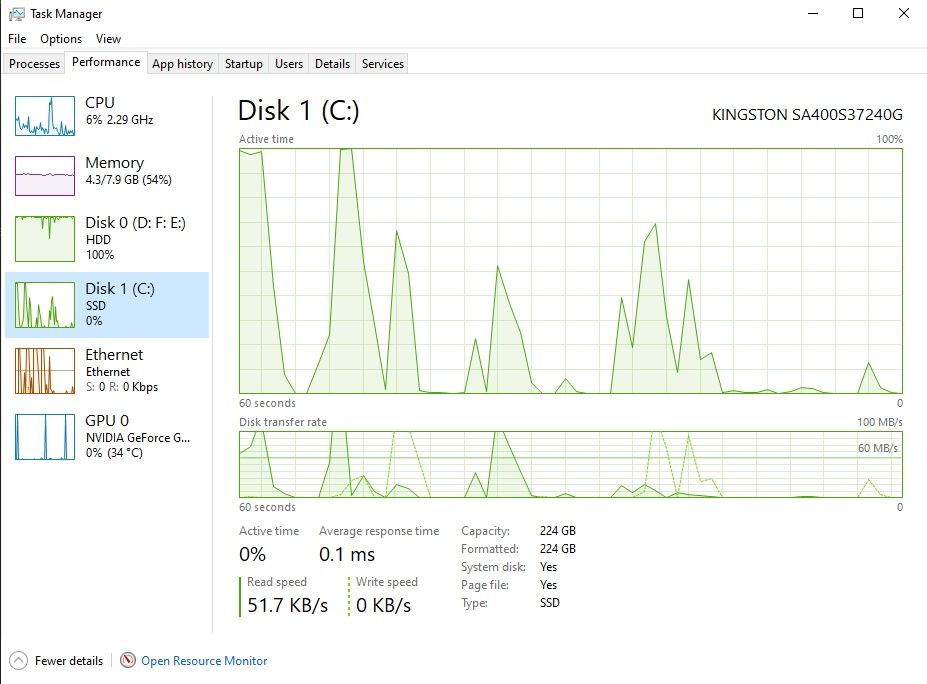The width and height of the screenshot is (927, 684).
Task: Click the Ethernet S: 0 R: 0 Kbps text
Action: click(x=122, y=387)
